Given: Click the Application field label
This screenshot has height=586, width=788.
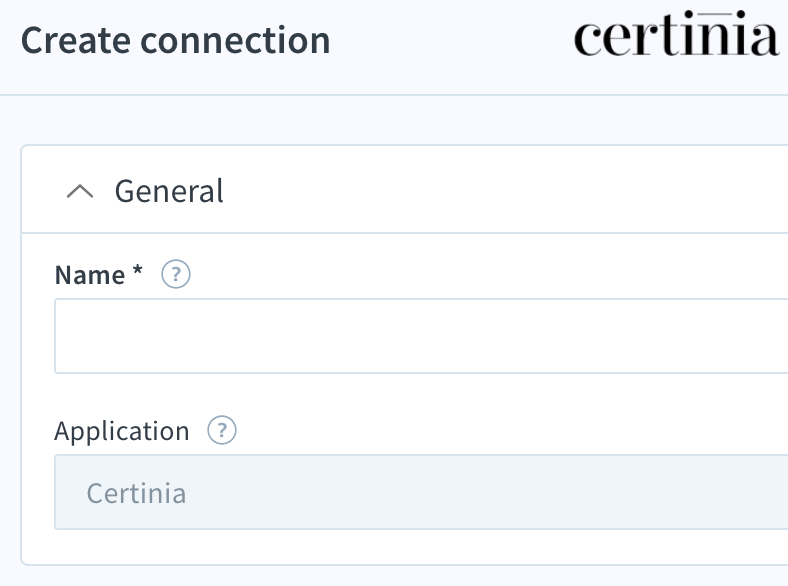Looking at the screenshot, I should pos(122,432).
